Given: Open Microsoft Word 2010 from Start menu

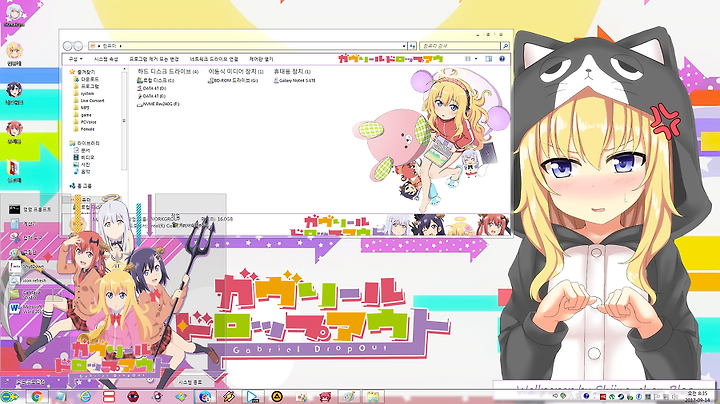Looking at the screenshot, I should (x=27, y=309).
